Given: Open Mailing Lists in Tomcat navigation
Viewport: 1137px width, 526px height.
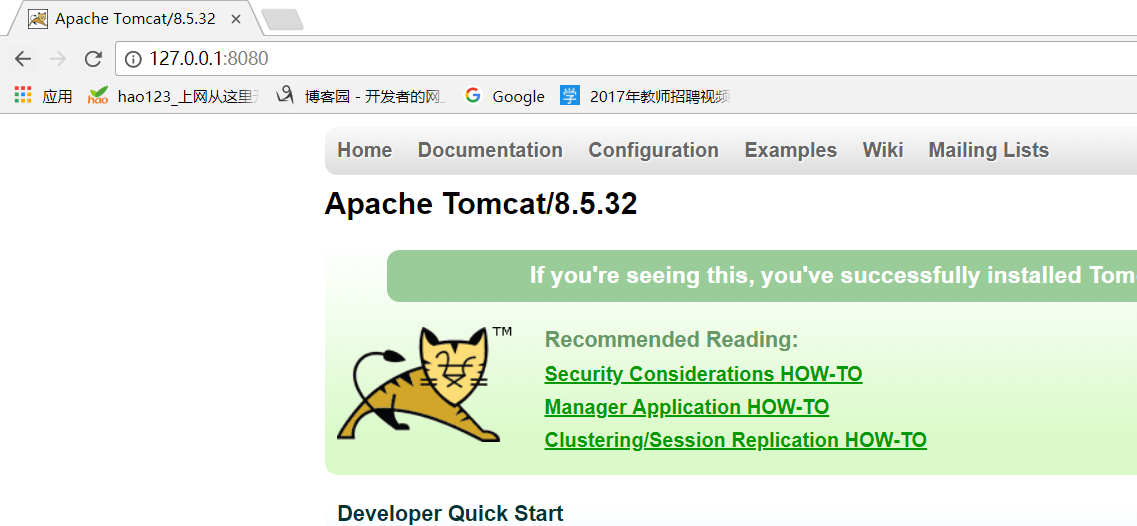Looking at the screenshot, I should (988, 150).
